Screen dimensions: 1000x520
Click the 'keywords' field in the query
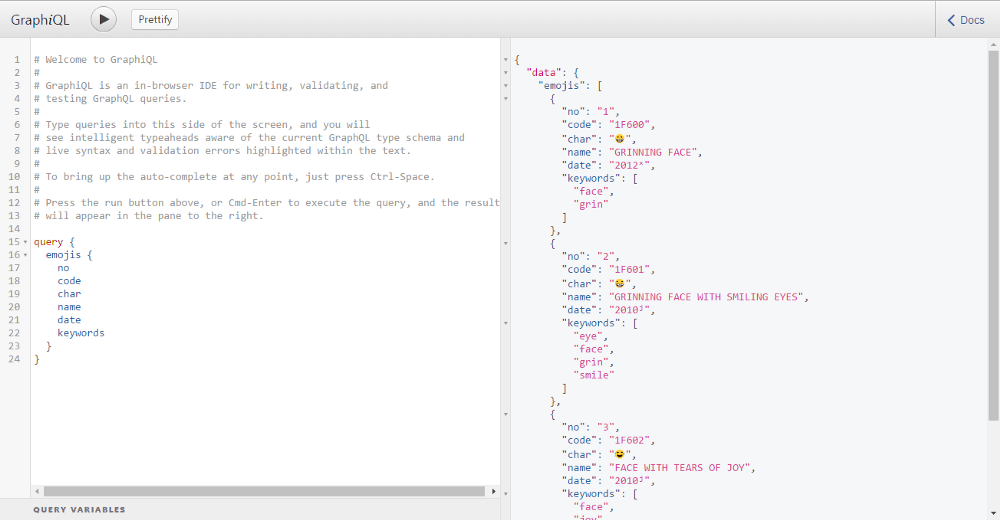click(x=81, y=333)
